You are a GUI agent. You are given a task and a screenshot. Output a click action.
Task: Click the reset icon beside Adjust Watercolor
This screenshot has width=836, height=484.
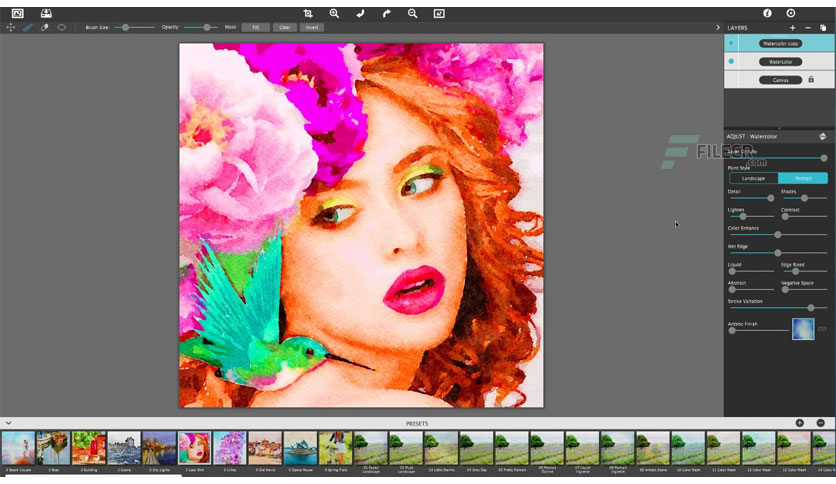(x=823, y=136)
